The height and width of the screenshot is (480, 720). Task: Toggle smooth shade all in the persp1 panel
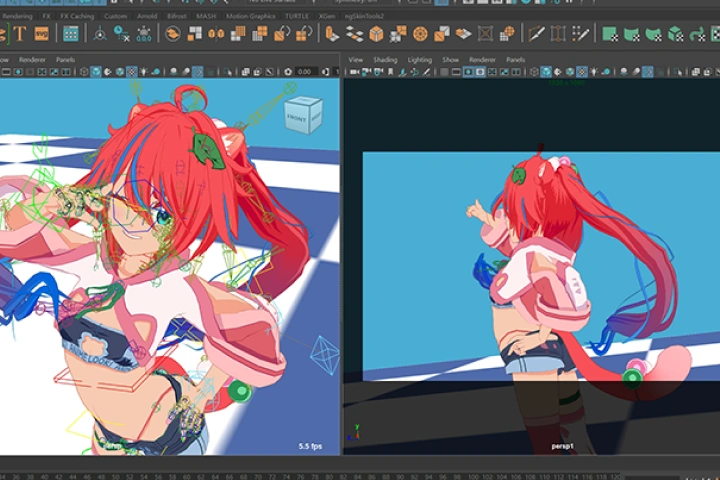[x=546, y=72]
